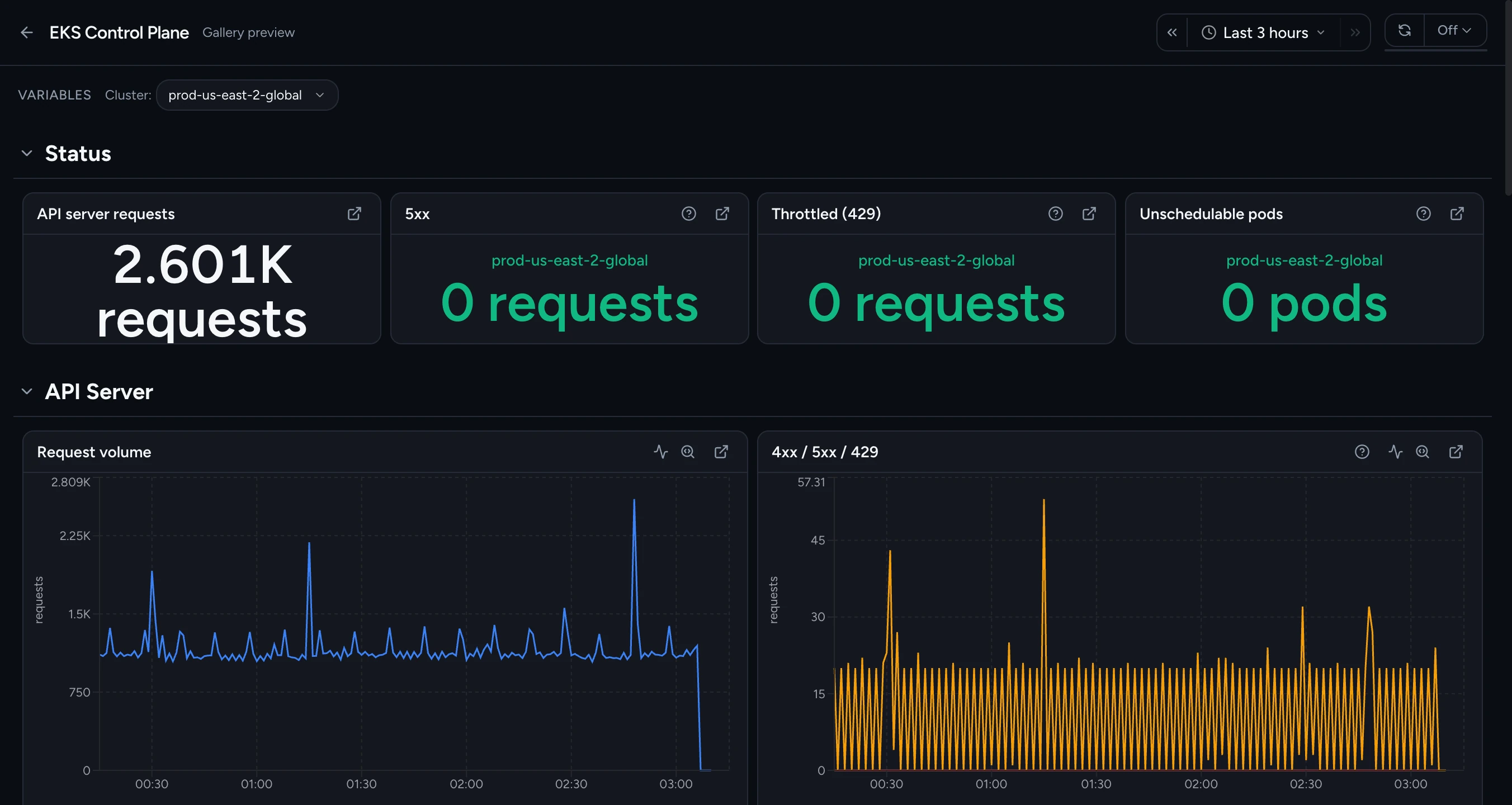The width and height of the screenshot is (1512, 805).
Task: Click the page vertical scrollbar
Action: coord(1508,97)
